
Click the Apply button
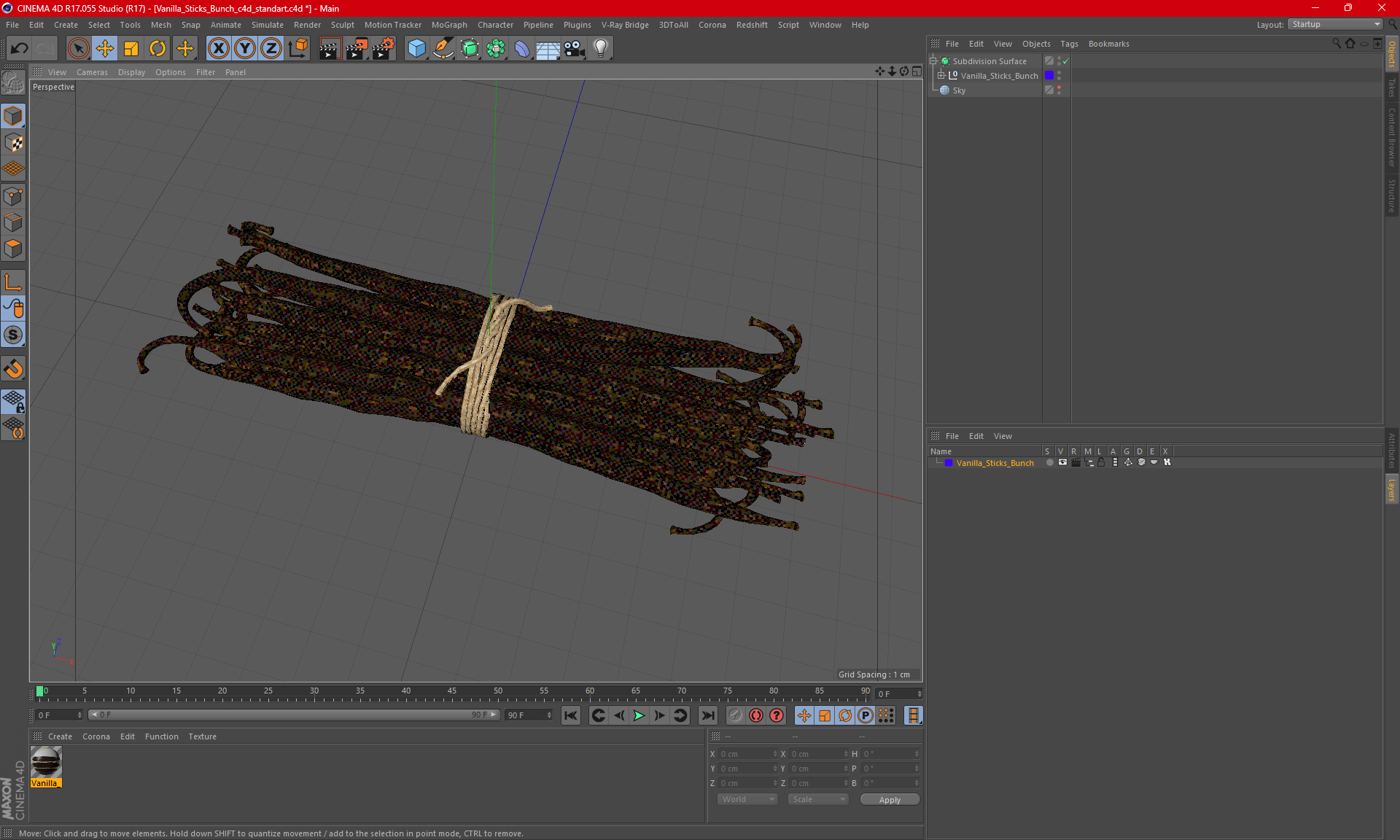click(x=890, y=800)
